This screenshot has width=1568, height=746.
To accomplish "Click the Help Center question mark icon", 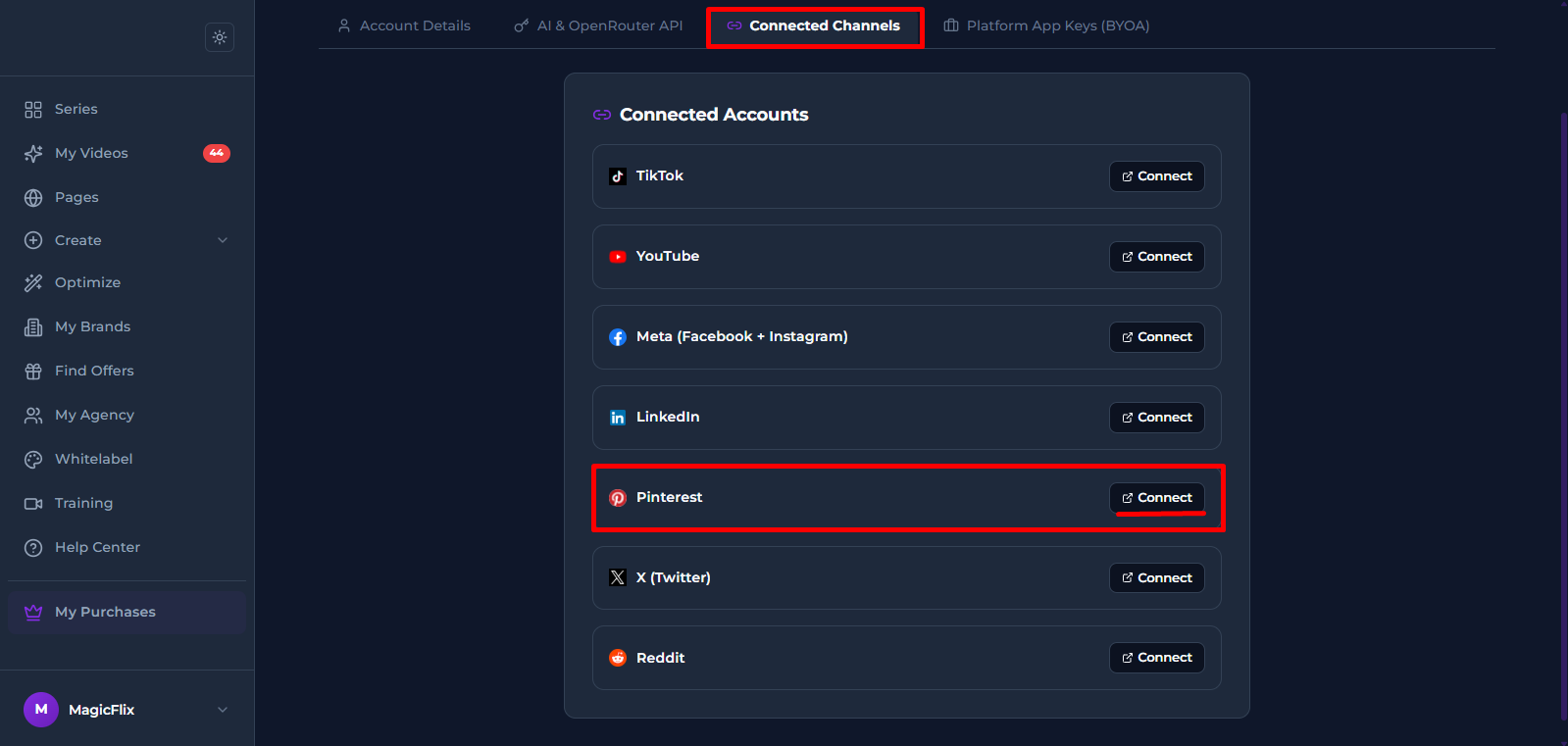I will (33, 547).
